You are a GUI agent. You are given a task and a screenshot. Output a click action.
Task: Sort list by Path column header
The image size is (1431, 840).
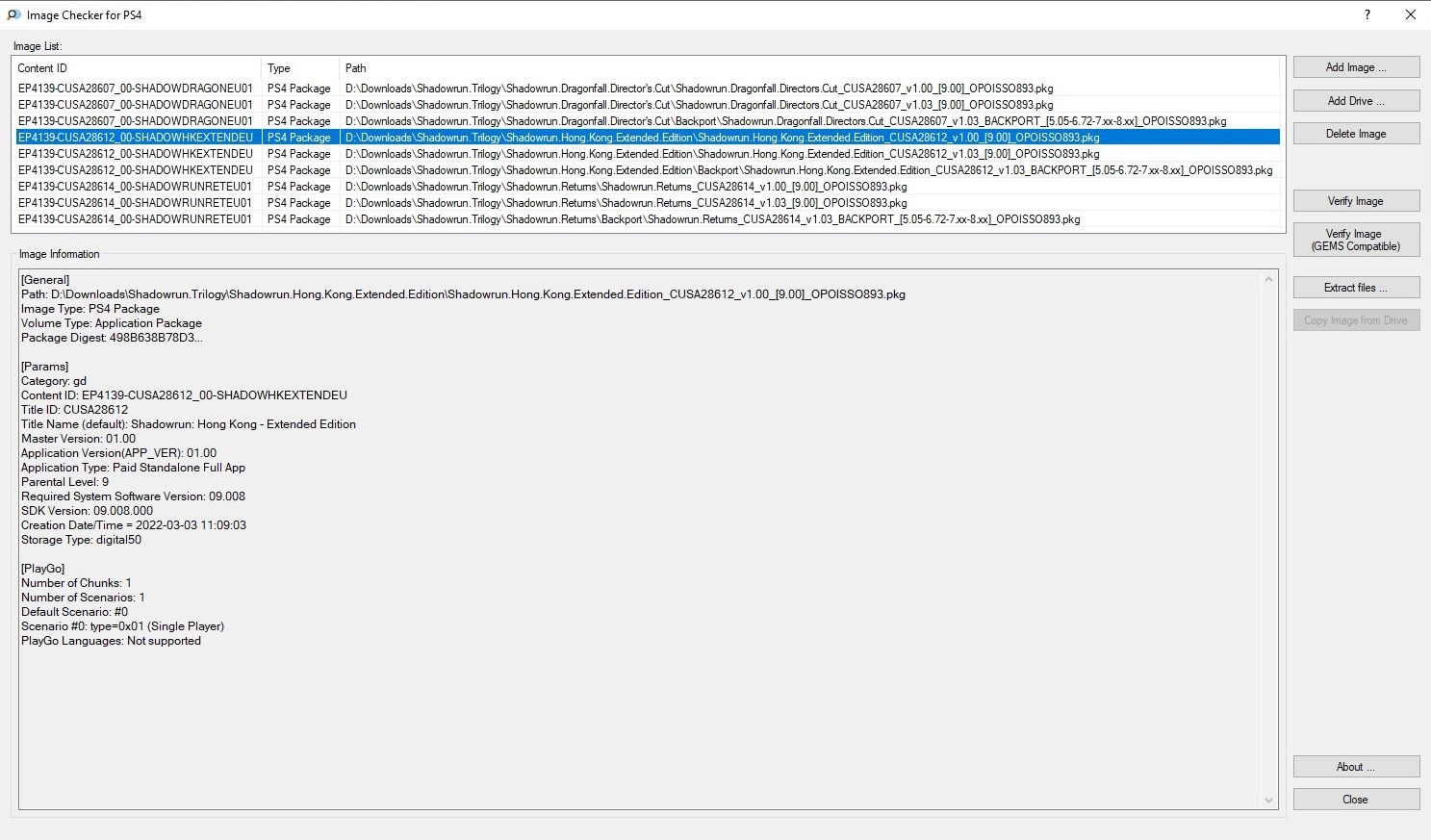(809, 68)
